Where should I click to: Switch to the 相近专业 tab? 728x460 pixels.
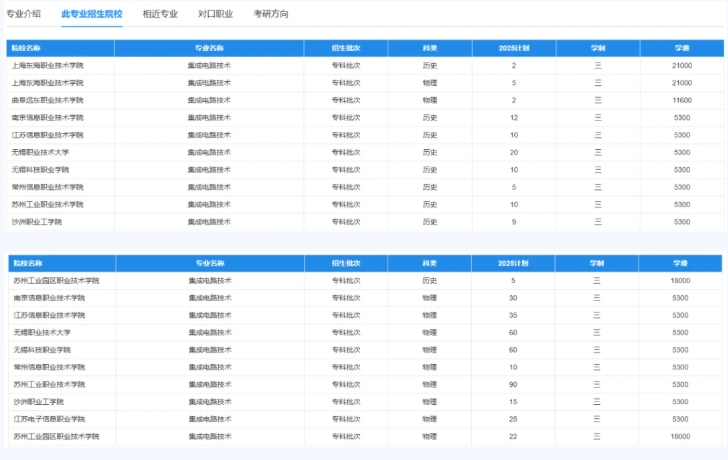tap(160, 14)
